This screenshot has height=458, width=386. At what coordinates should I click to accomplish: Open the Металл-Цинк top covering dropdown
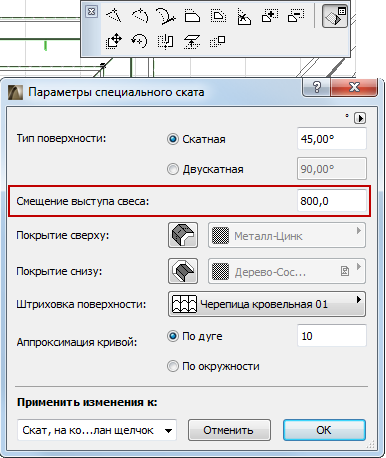pos(287,236)
